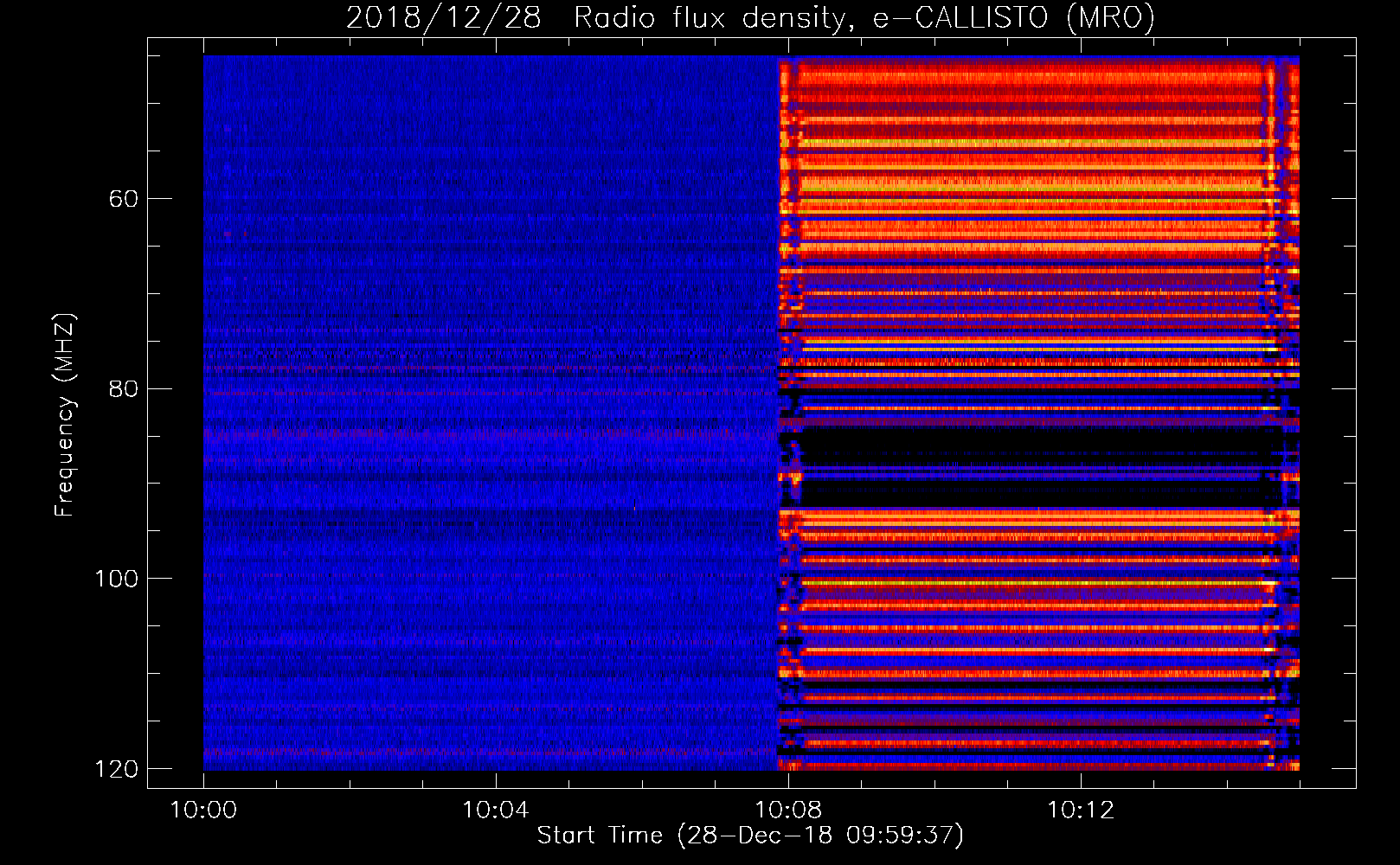Screen dimensions: 1400x865
Task: Click the "Frequency (MHZ)" axis label
Action: (65, 414)
